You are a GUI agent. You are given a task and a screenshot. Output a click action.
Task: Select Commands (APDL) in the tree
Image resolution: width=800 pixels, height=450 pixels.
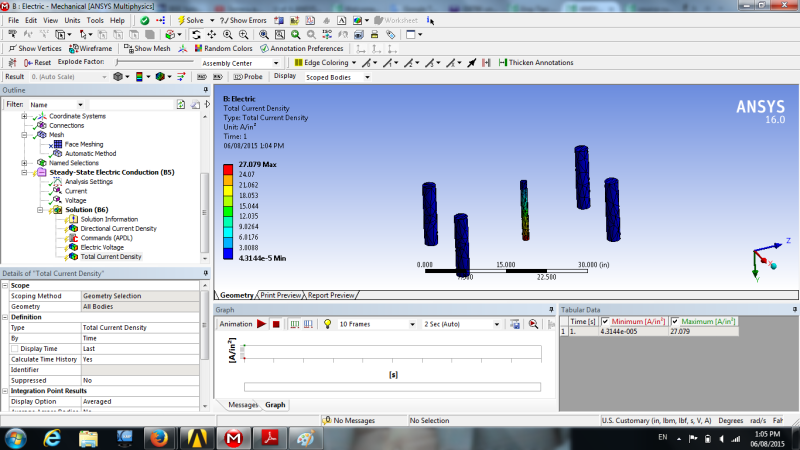tap(106, 238)
